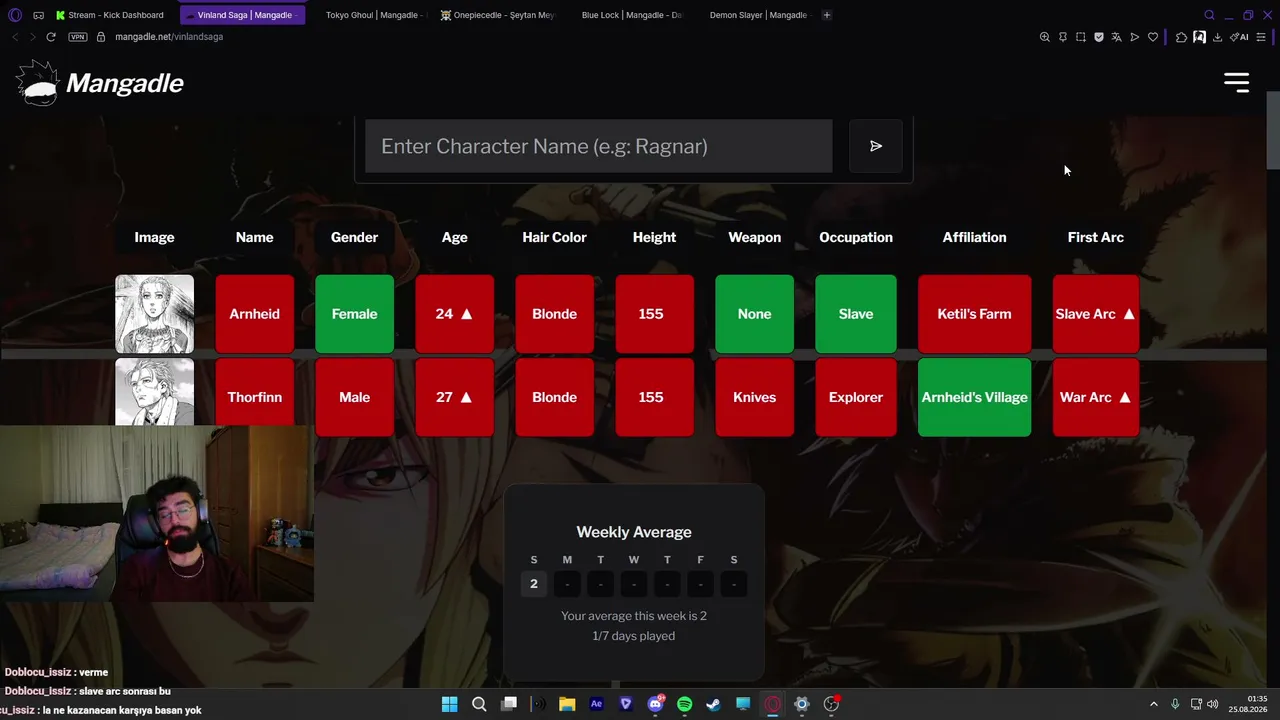Open the Windows Start menu
The width and height of the screenshot is (1280, 720).
(449, 704)
